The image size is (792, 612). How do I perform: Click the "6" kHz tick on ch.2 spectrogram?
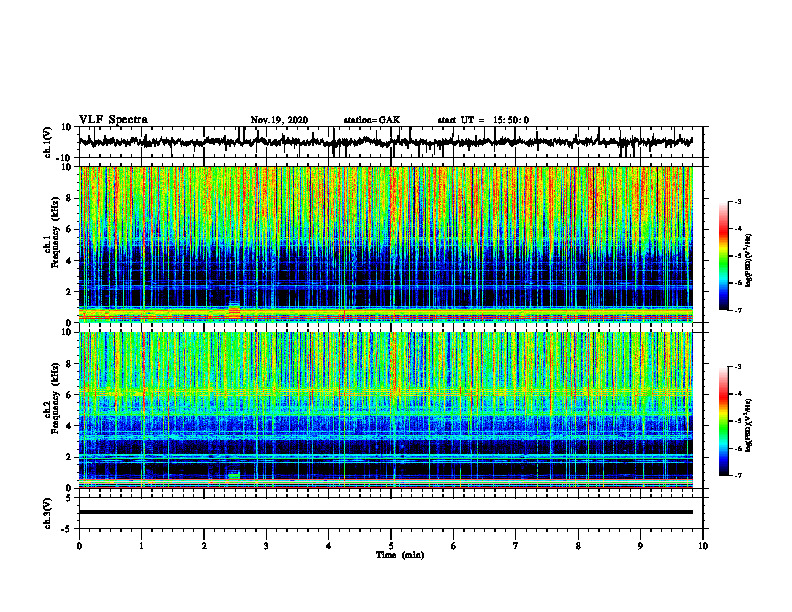click(69, 394)
